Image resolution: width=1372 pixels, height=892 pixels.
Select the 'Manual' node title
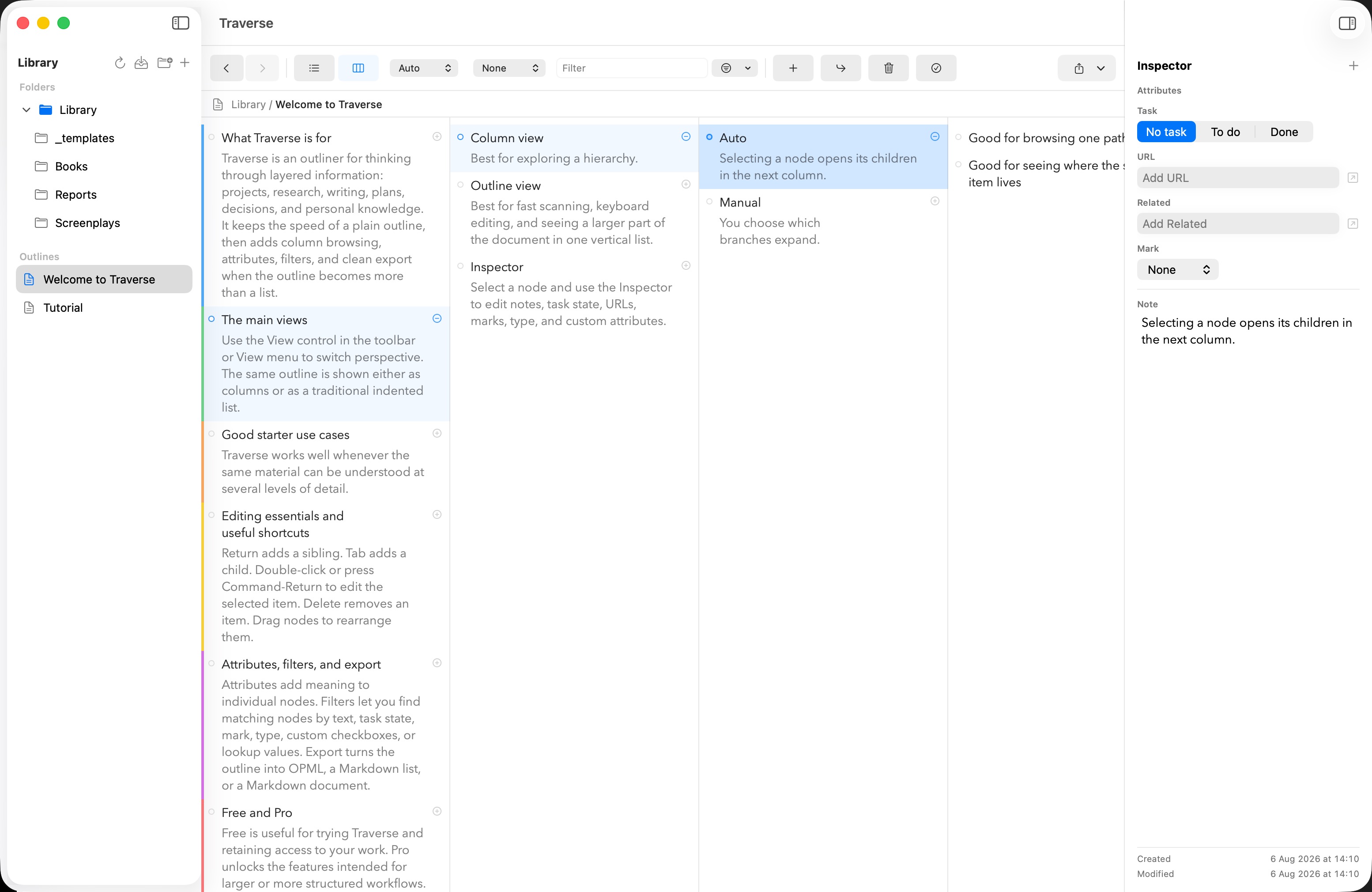(x=740, y=202)
